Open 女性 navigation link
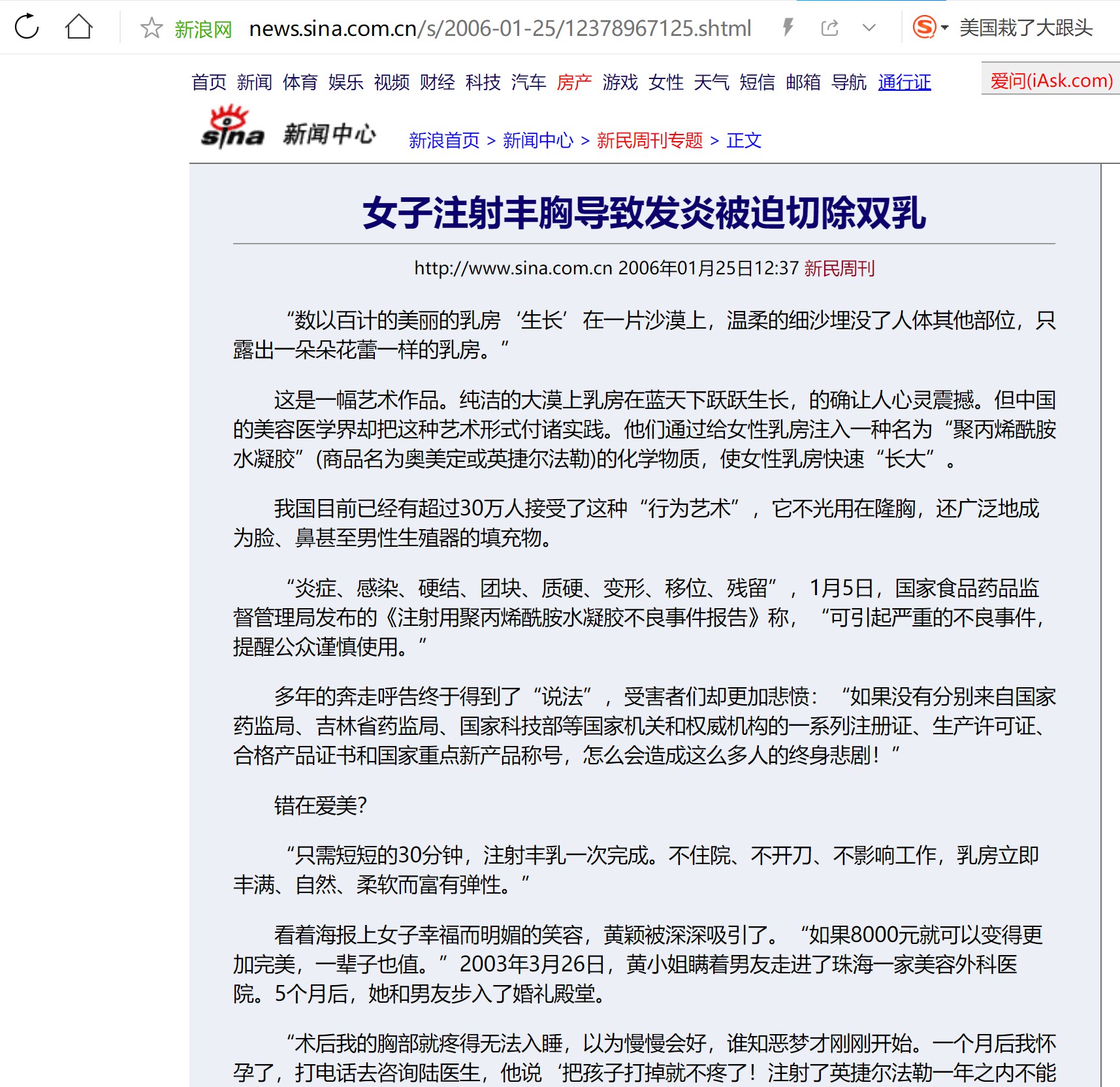The width and height of the screenshot is (1120, 1087). pos(666,82)
